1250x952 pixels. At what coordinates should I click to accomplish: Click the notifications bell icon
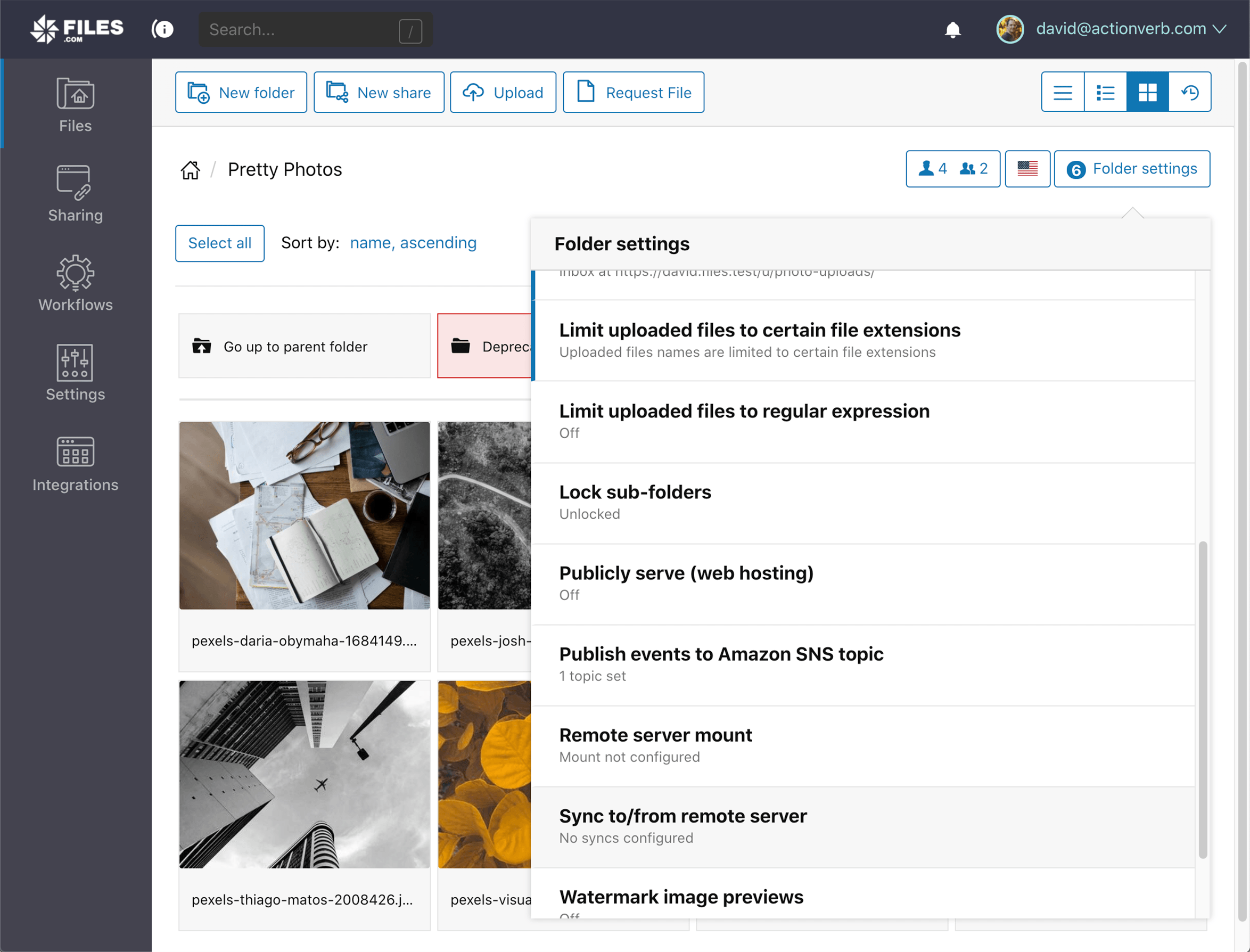952,29
